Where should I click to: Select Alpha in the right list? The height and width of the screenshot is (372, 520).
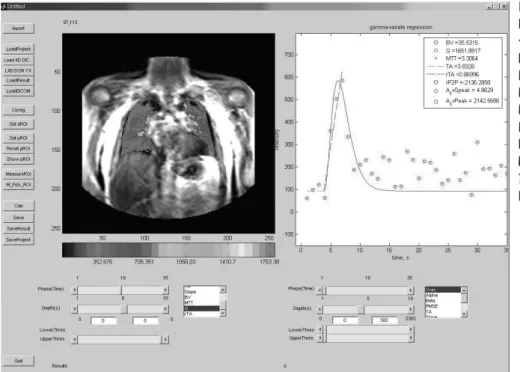tap(443, 295)
